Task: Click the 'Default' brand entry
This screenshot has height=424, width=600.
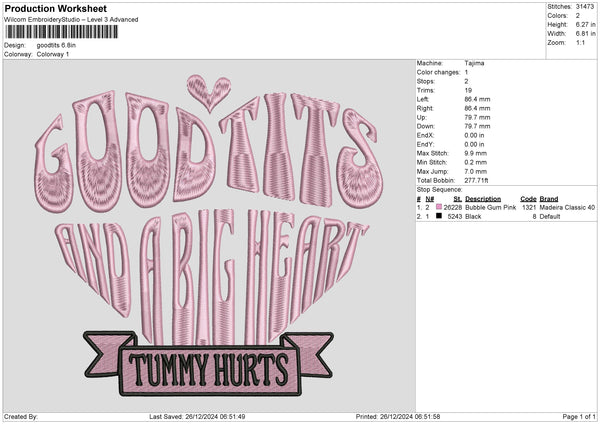Action: [x=550, y=217]
